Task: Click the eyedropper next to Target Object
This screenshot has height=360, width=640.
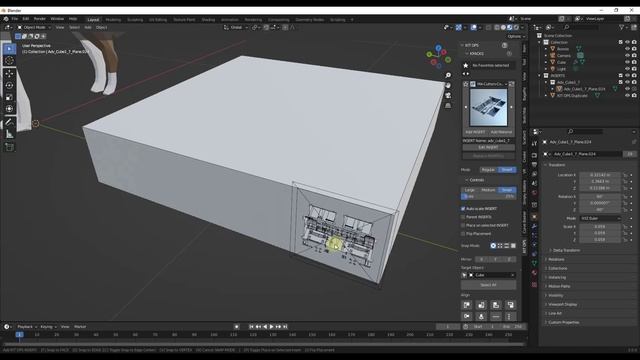Action: [x=464, y=275]
